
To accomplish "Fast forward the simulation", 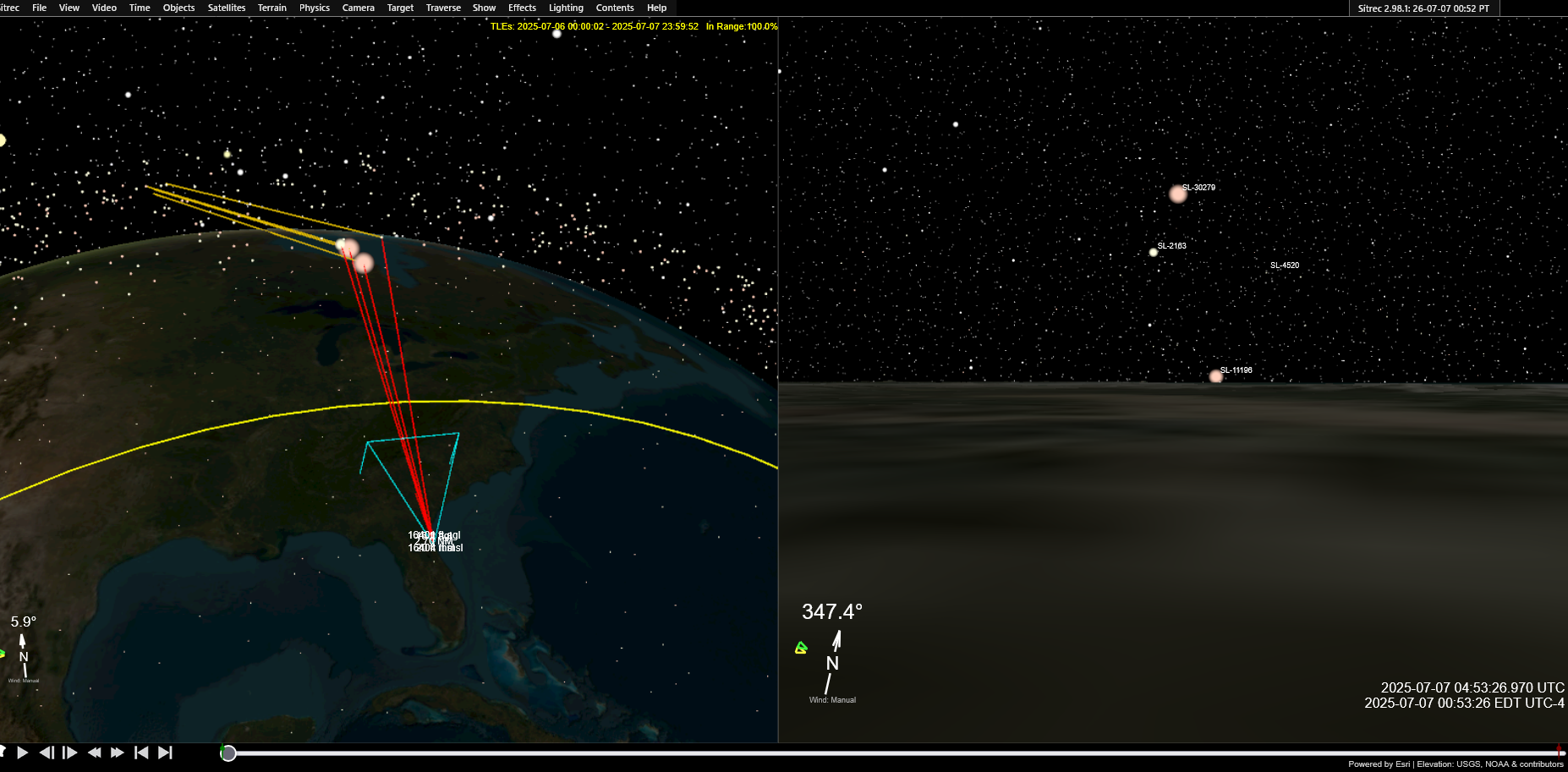I will (118, 753).
